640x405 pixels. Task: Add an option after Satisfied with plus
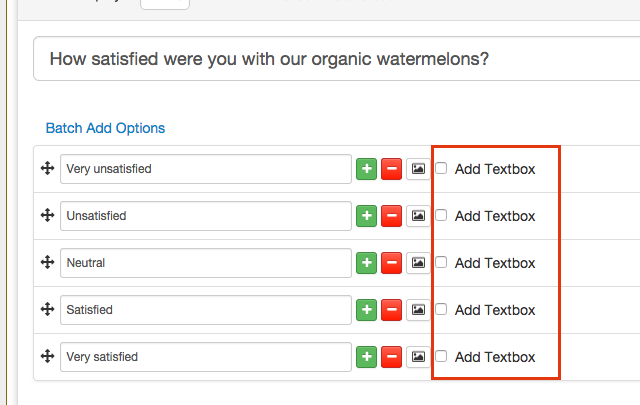point(367,310)
